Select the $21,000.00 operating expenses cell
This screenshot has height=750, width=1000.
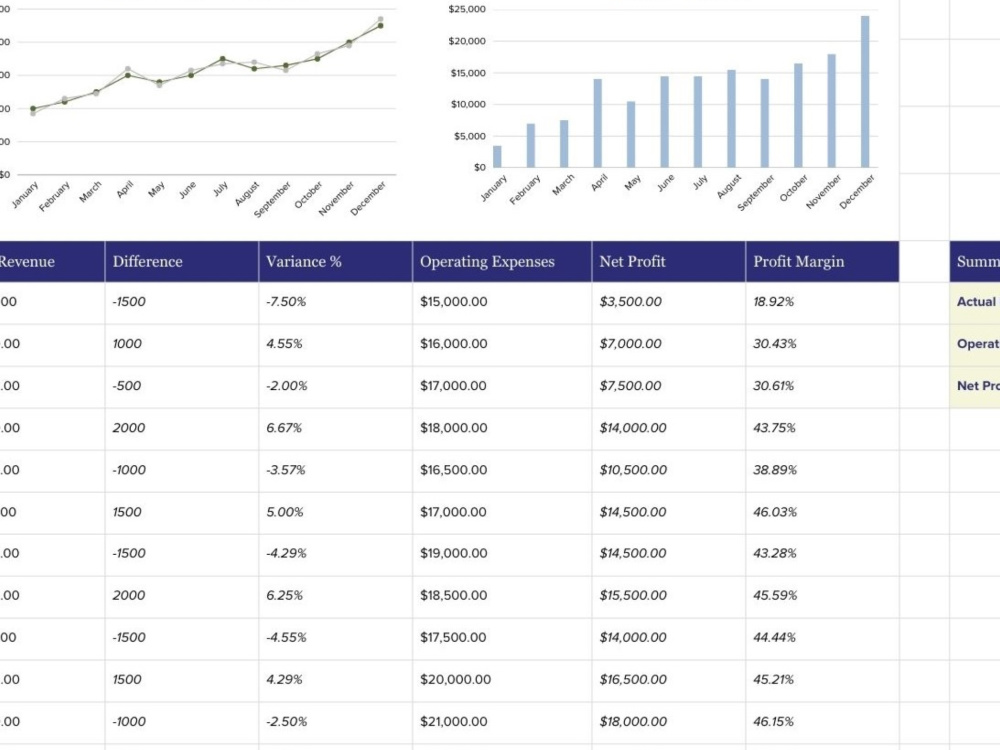pyautogui.click(x=502, y=722)
